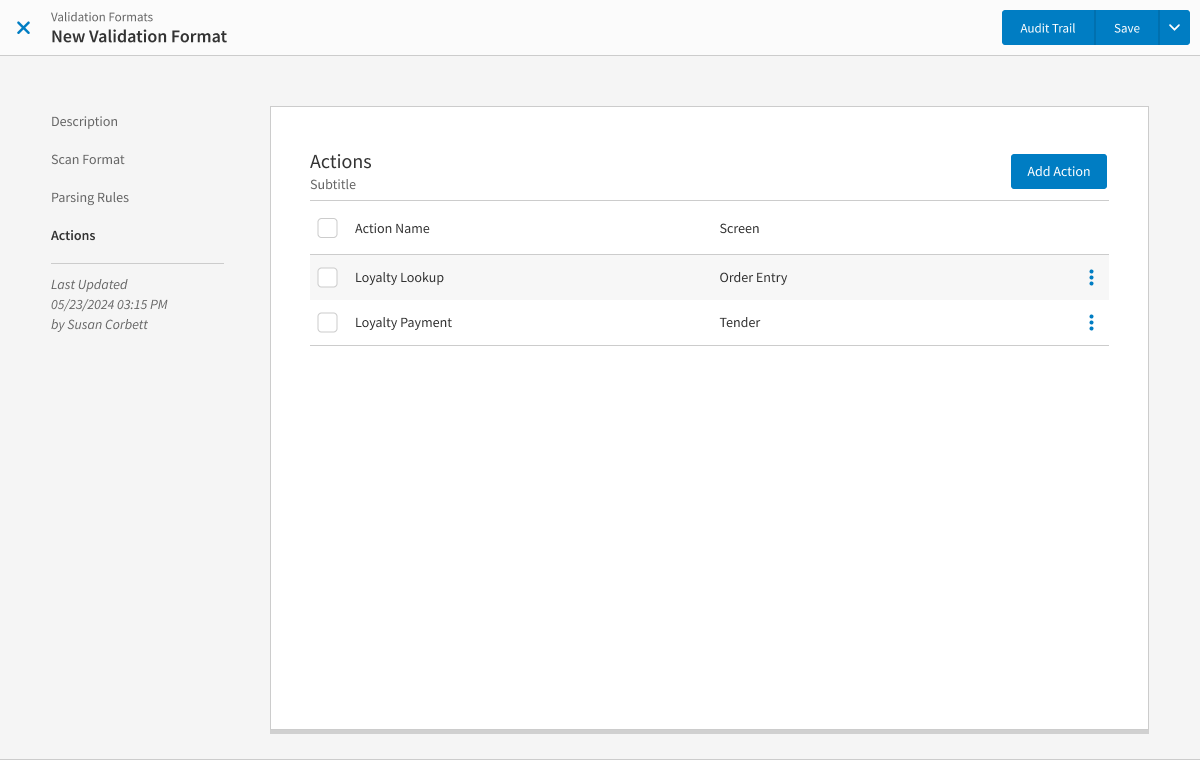
Task: Select all actions via the header checkbox
Action: click(x=327, y=227)
